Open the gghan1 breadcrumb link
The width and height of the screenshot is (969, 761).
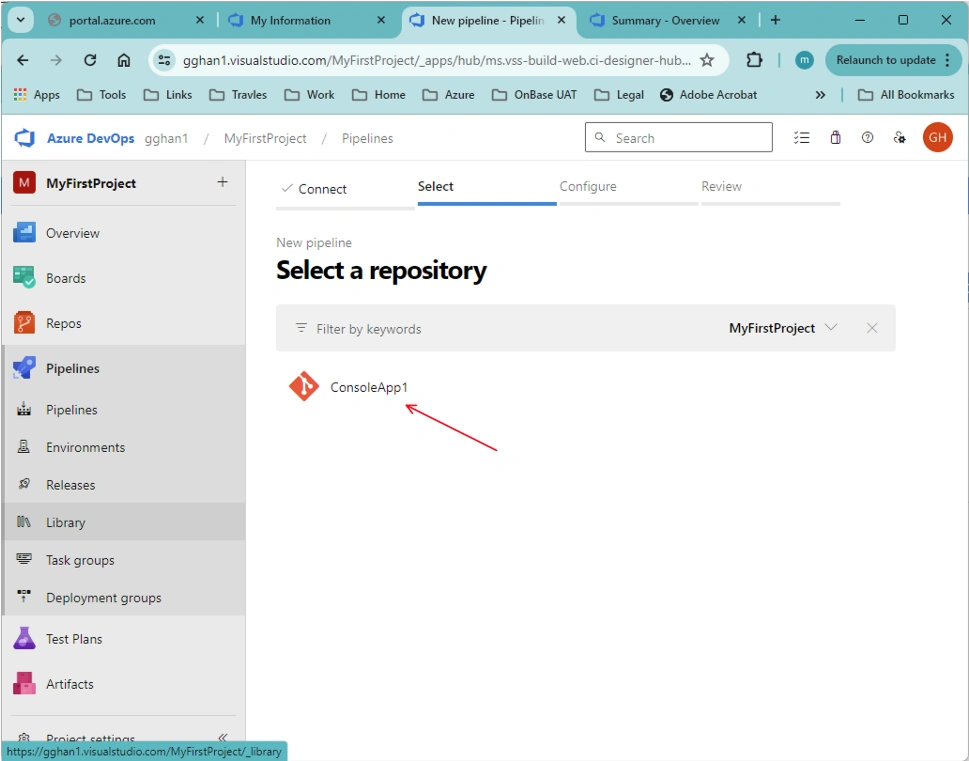(166, 138)
